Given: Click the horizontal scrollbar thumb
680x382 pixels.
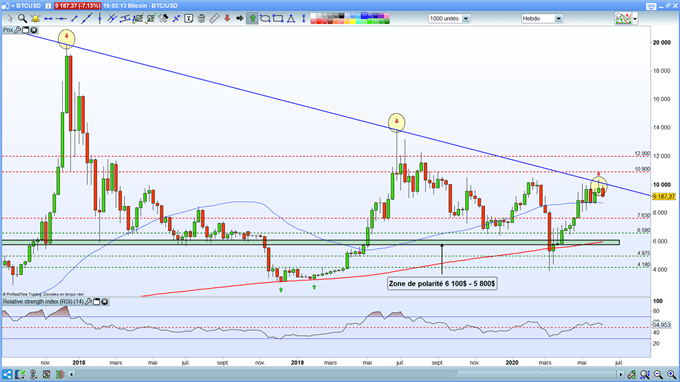Looking at the screenshot, I should 536,374.
